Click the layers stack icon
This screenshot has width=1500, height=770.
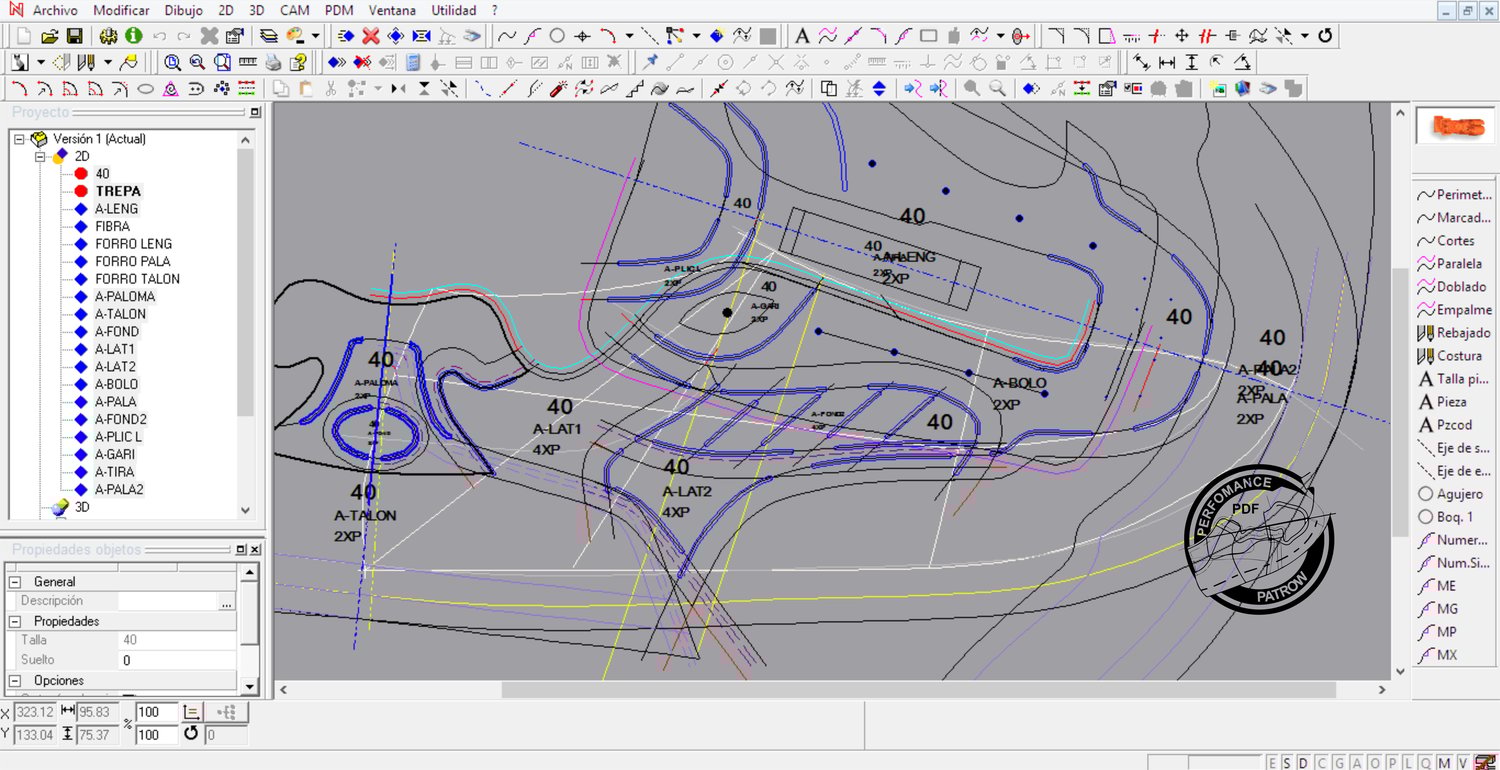(268, 36)
